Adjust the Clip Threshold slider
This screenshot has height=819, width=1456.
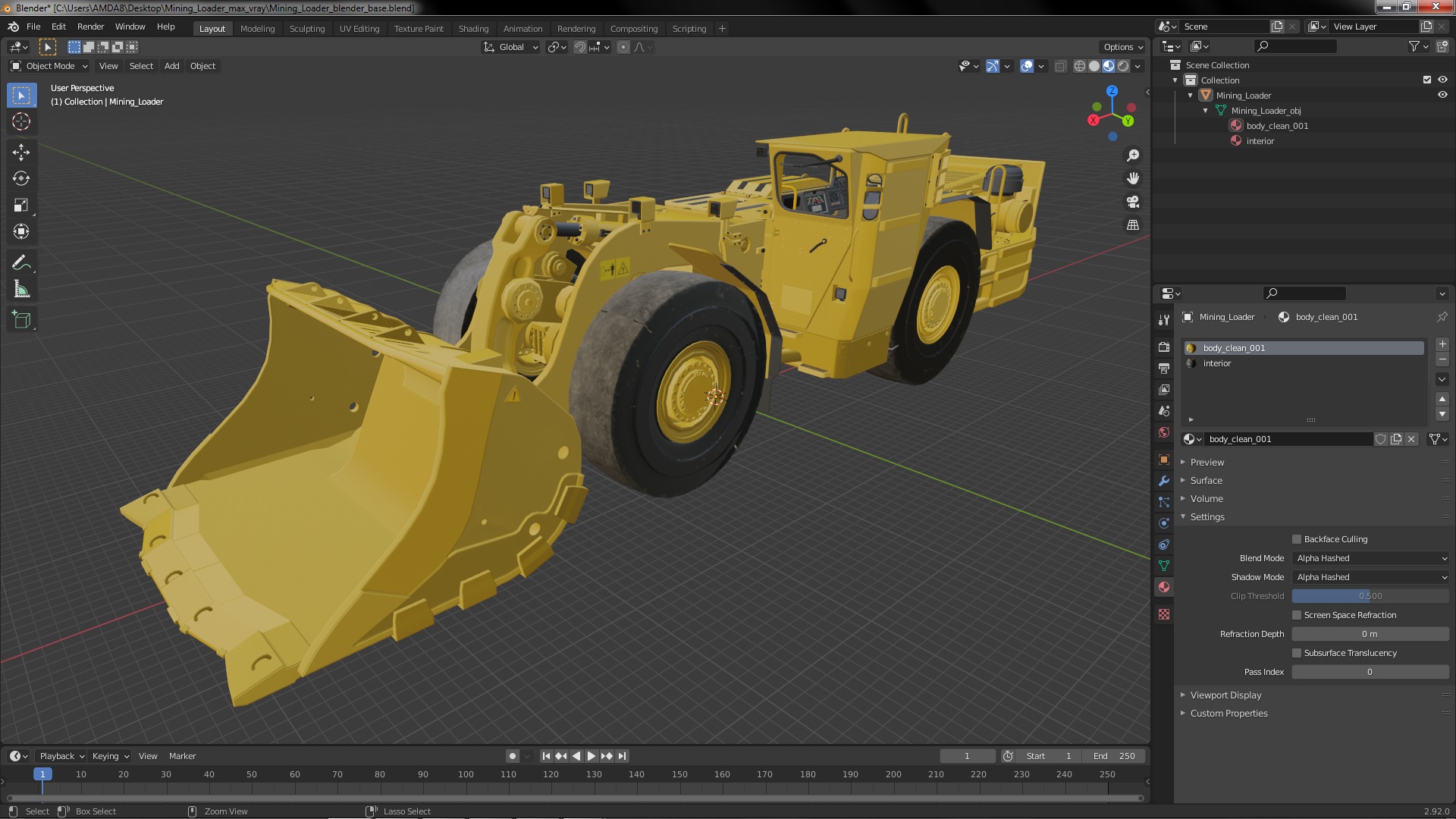click(x=1370, y=596)
